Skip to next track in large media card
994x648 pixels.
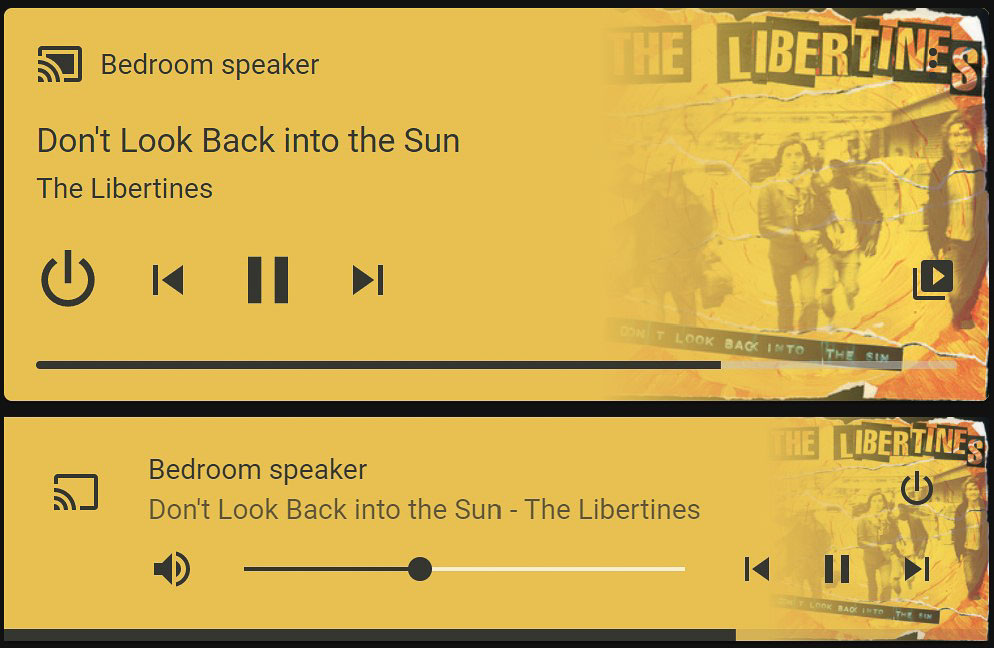pyautogui.click(x=368, y=280)
